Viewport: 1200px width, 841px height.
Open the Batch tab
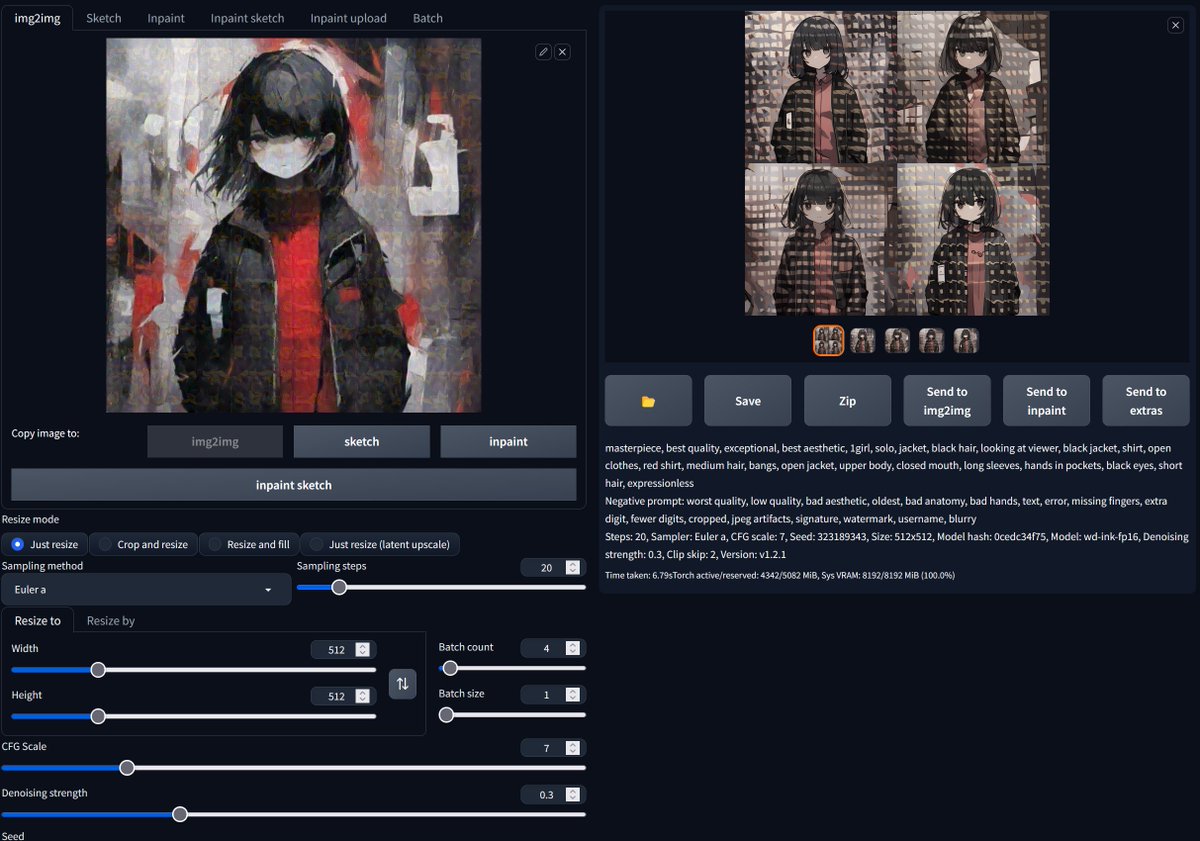[x=427, y=17]
